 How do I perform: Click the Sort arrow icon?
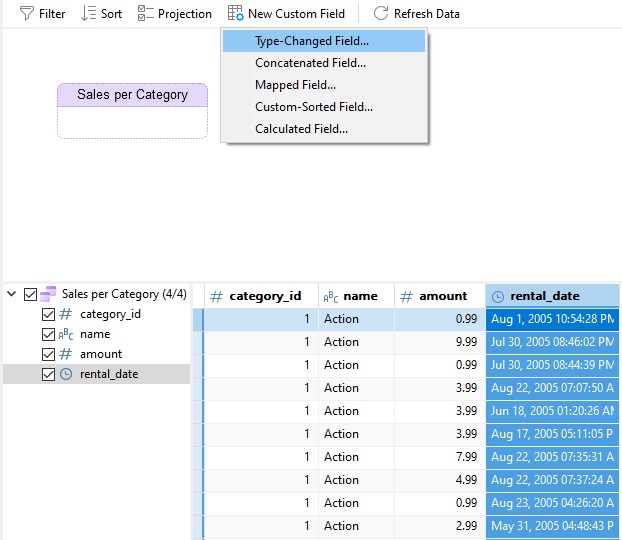tap(88, 13)
